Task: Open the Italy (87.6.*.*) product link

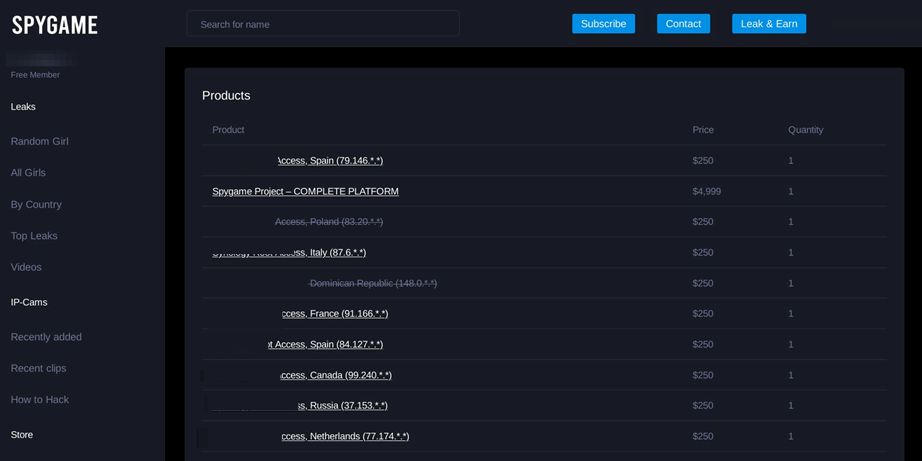Action: 289,252
